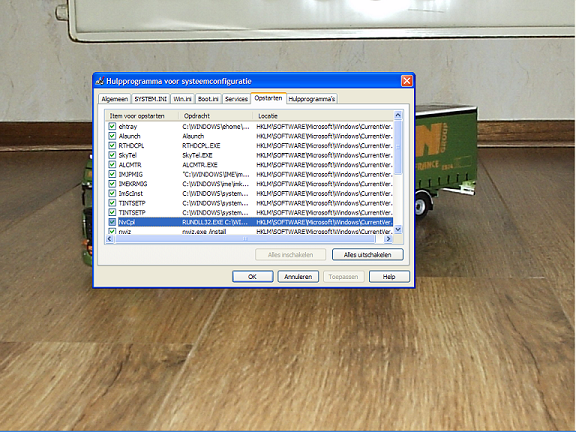Open the Hulpprogramma's tab
Viewport: 576px width, 432px height.
(x=312, y=99)
